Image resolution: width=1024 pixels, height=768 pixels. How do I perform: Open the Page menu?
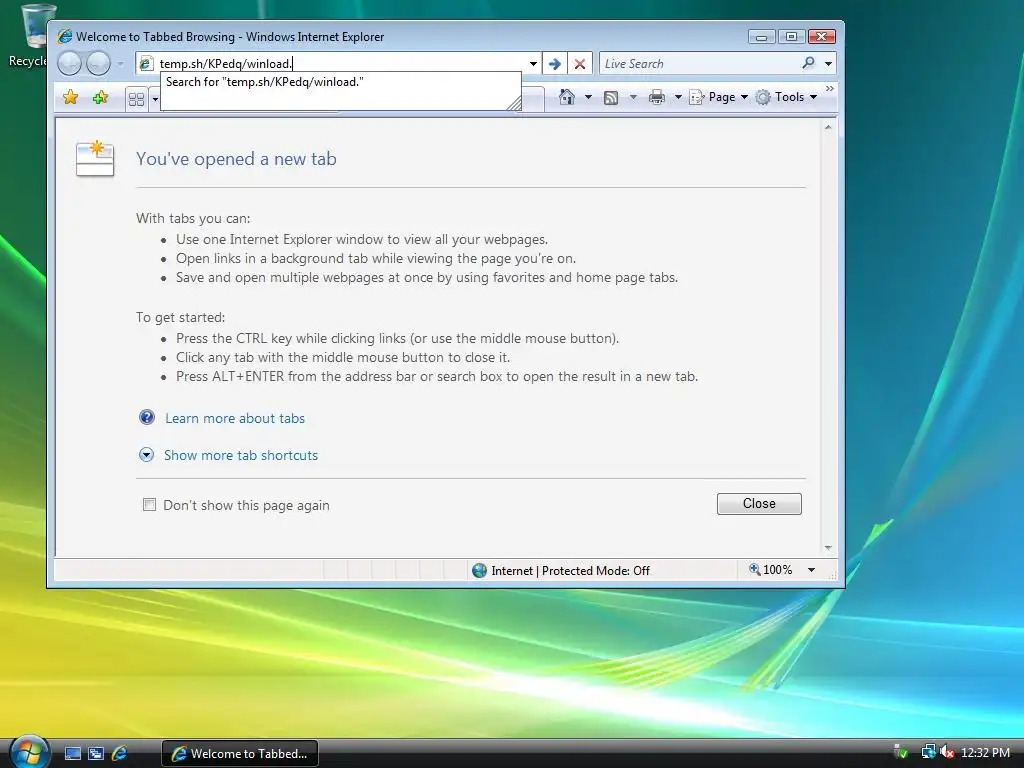pos(719,97)
